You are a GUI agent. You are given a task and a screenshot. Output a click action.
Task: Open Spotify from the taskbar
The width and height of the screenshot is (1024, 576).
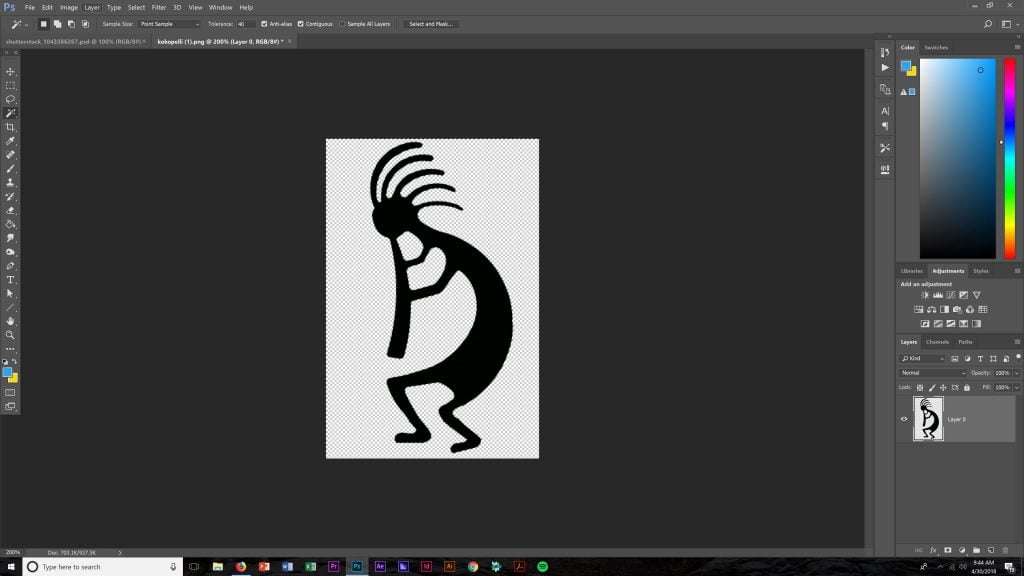(x=542, y=566)
